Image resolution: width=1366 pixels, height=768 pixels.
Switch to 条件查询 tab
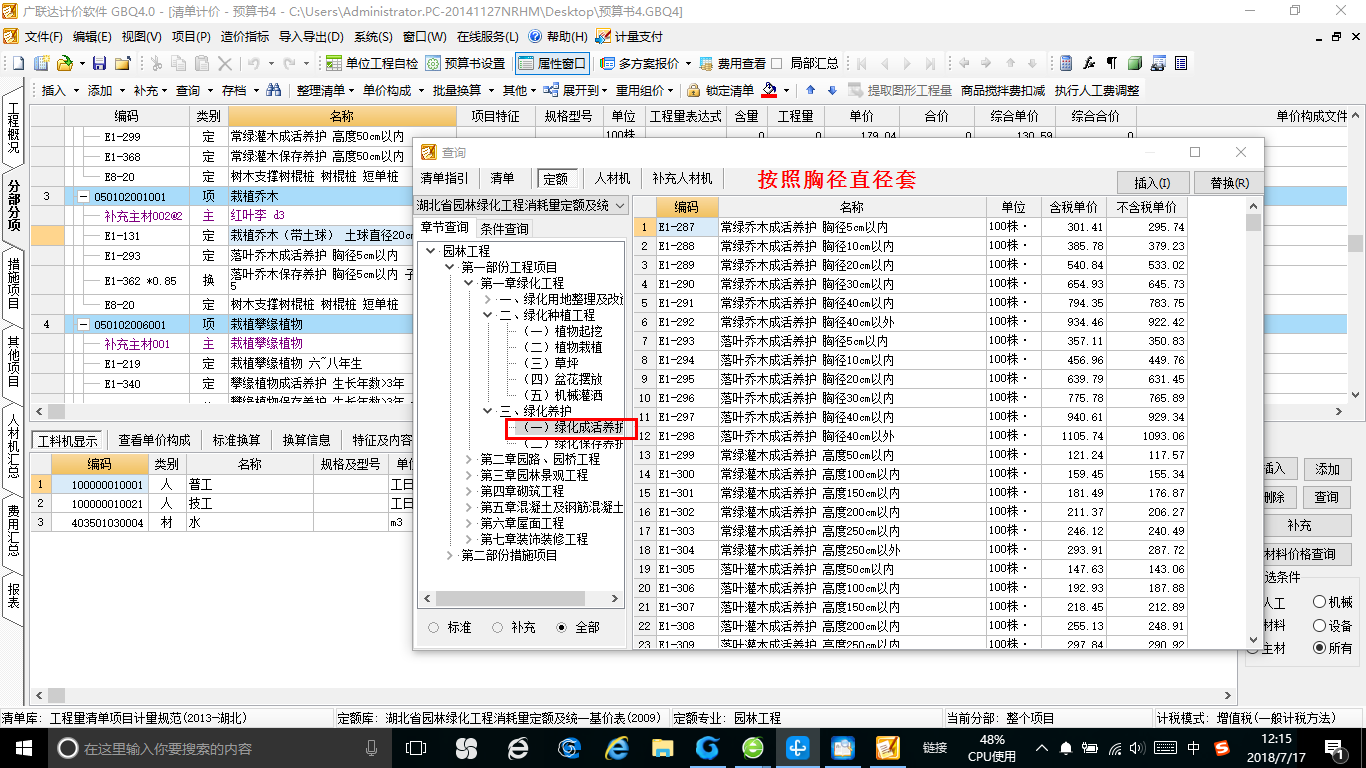pos(505,228)
